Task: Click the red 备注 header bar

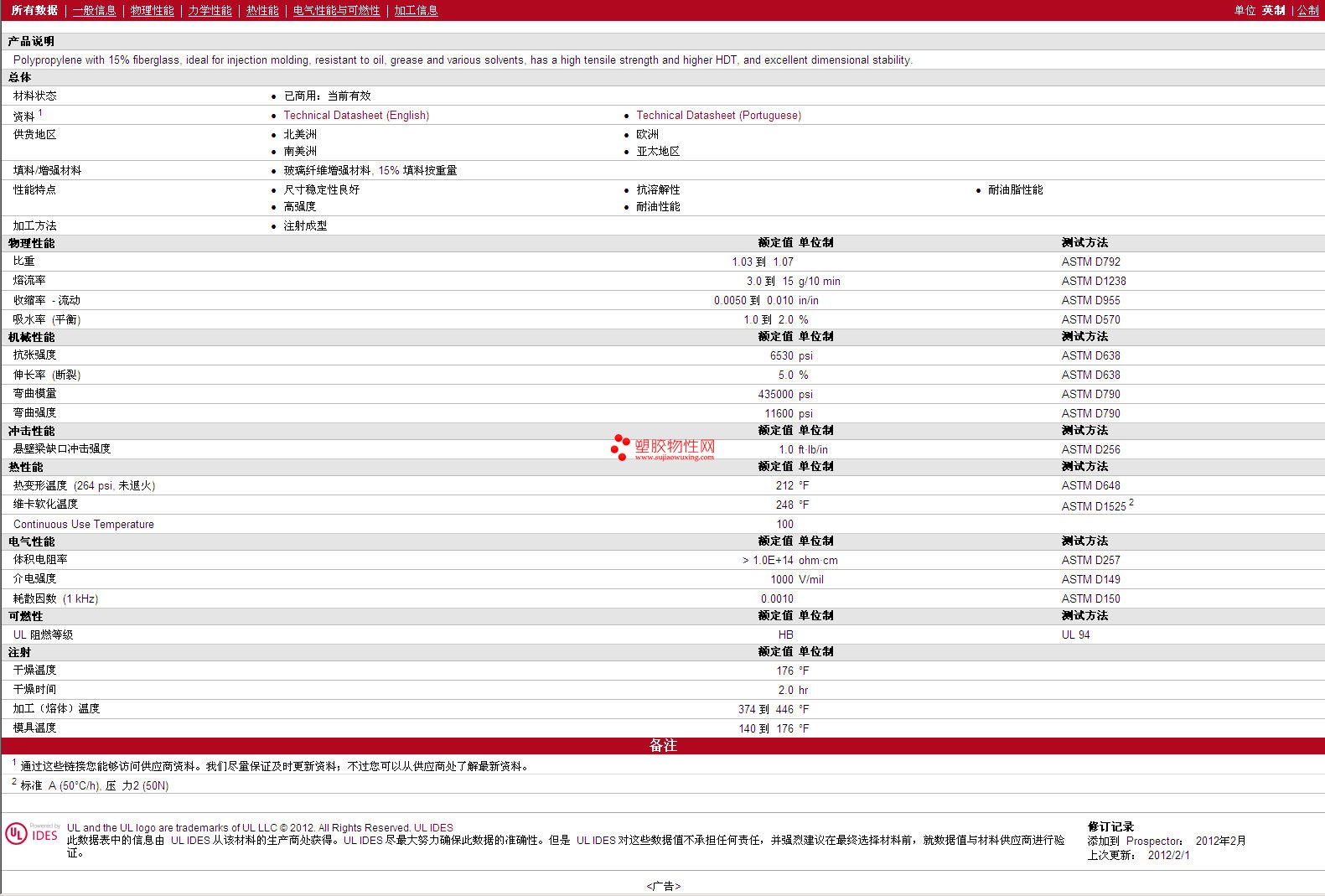Action: point(662,745)
